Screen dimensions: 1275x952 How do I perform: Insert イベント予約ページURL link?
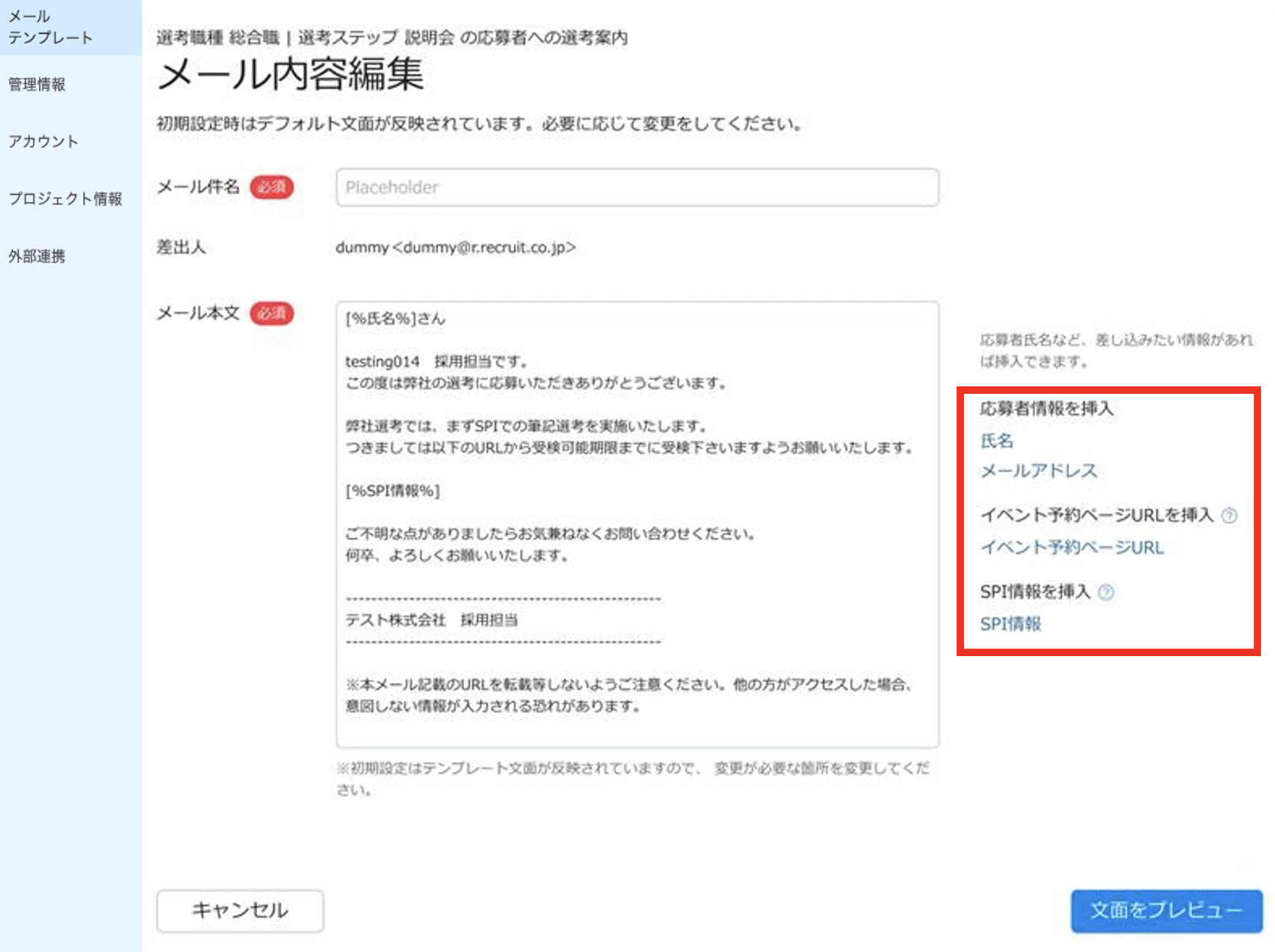1072,548
